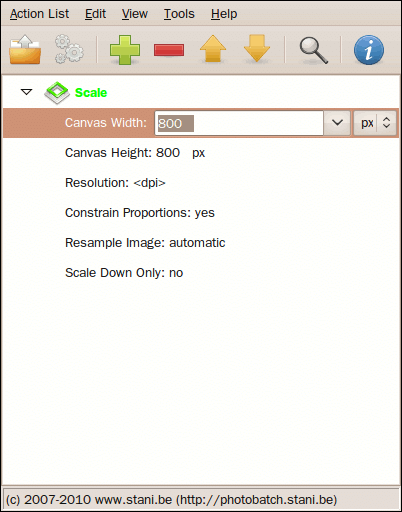Move action up with the up arrow icon
The image size is (402, 512).
pos(213,49)
